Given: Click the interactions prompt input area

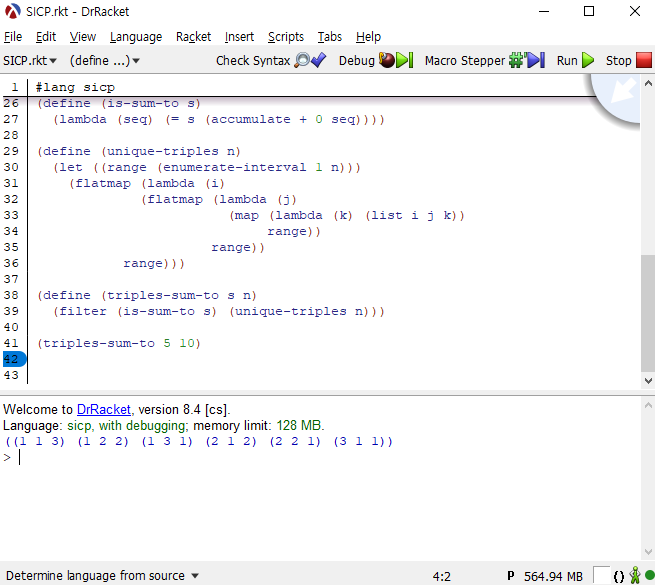Looking at the screenshot, I should click(300, 457).
